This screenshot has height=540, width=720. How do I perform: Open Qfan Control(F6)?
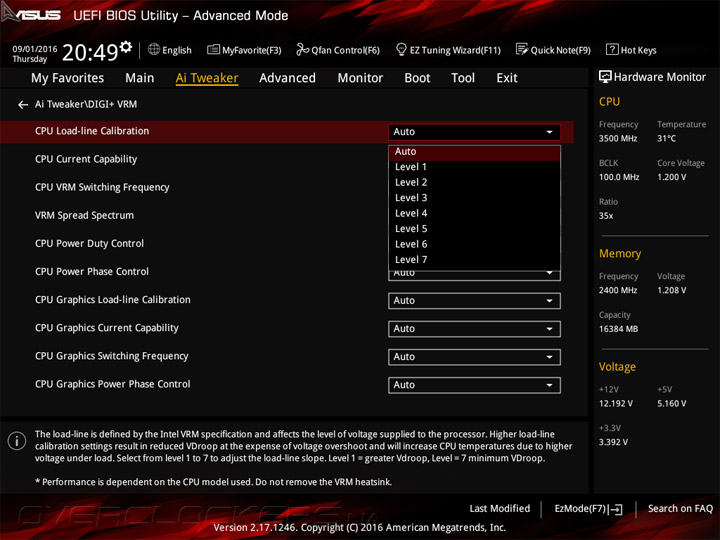tap(338, 50)
